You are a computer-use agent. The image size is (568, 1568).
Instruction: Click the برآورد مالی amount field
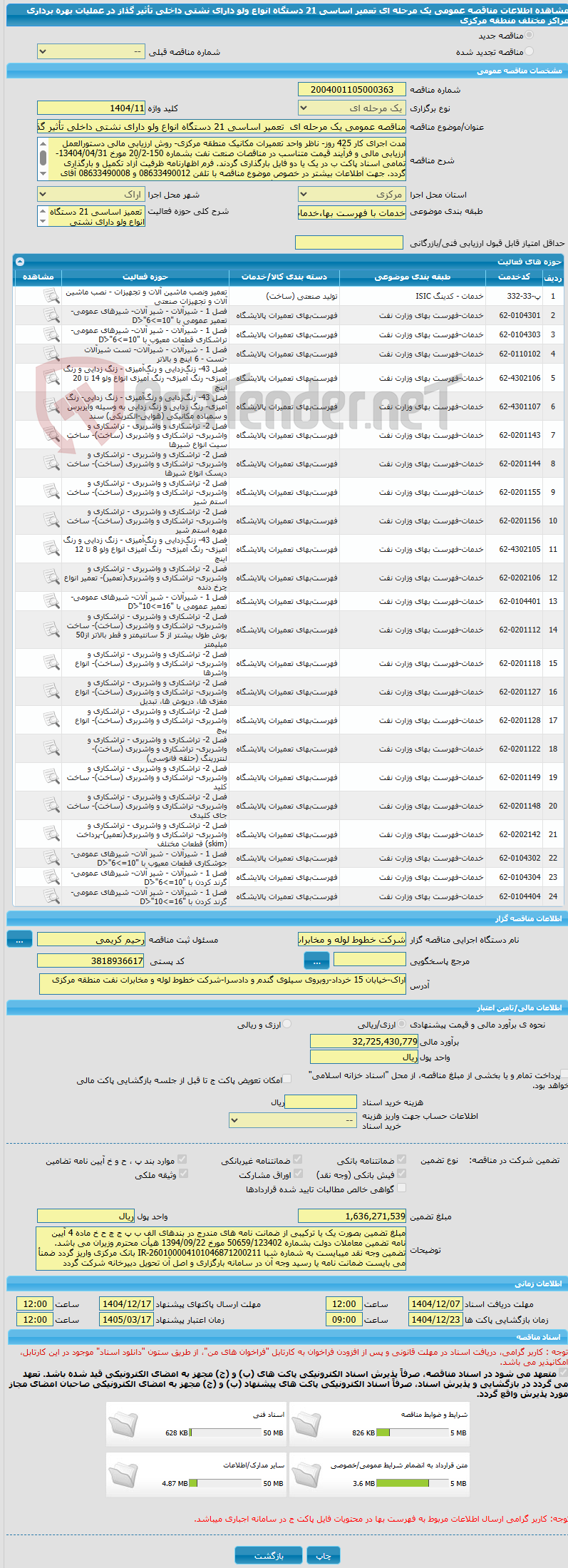(x=364, y=1042)
